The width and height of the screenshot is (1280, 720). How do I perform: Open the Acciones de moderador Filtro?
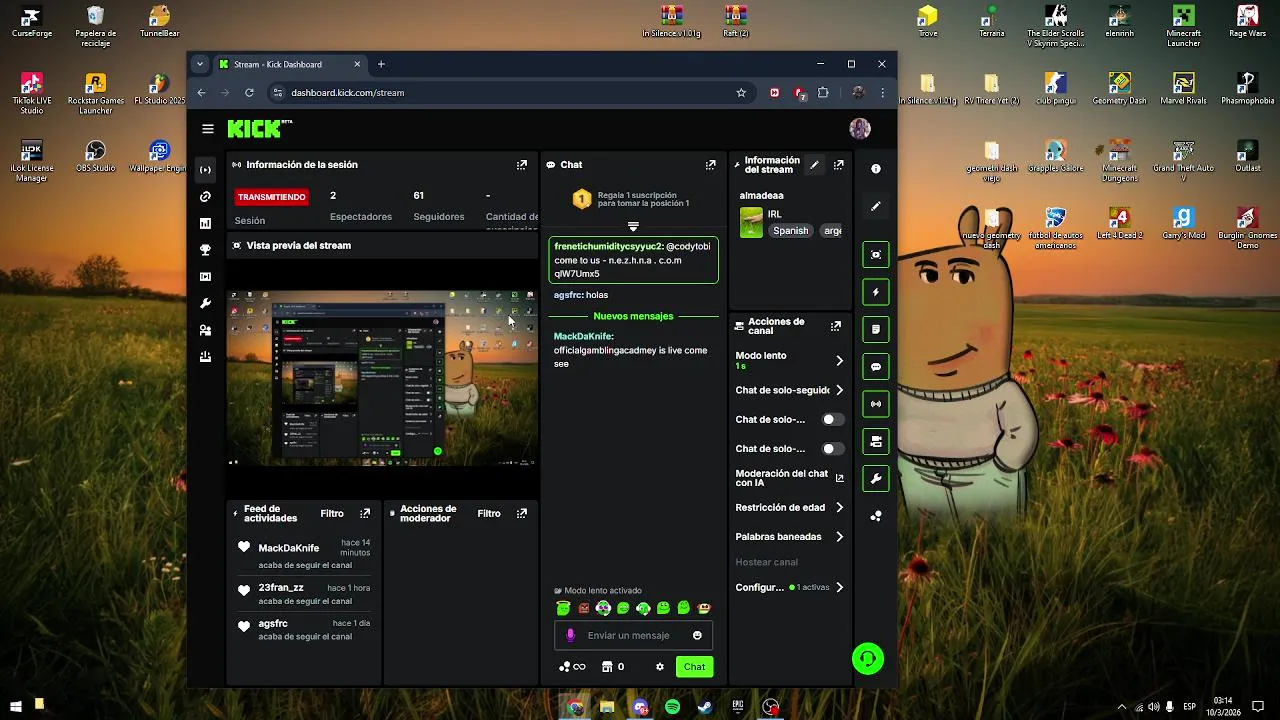point(489,513)
